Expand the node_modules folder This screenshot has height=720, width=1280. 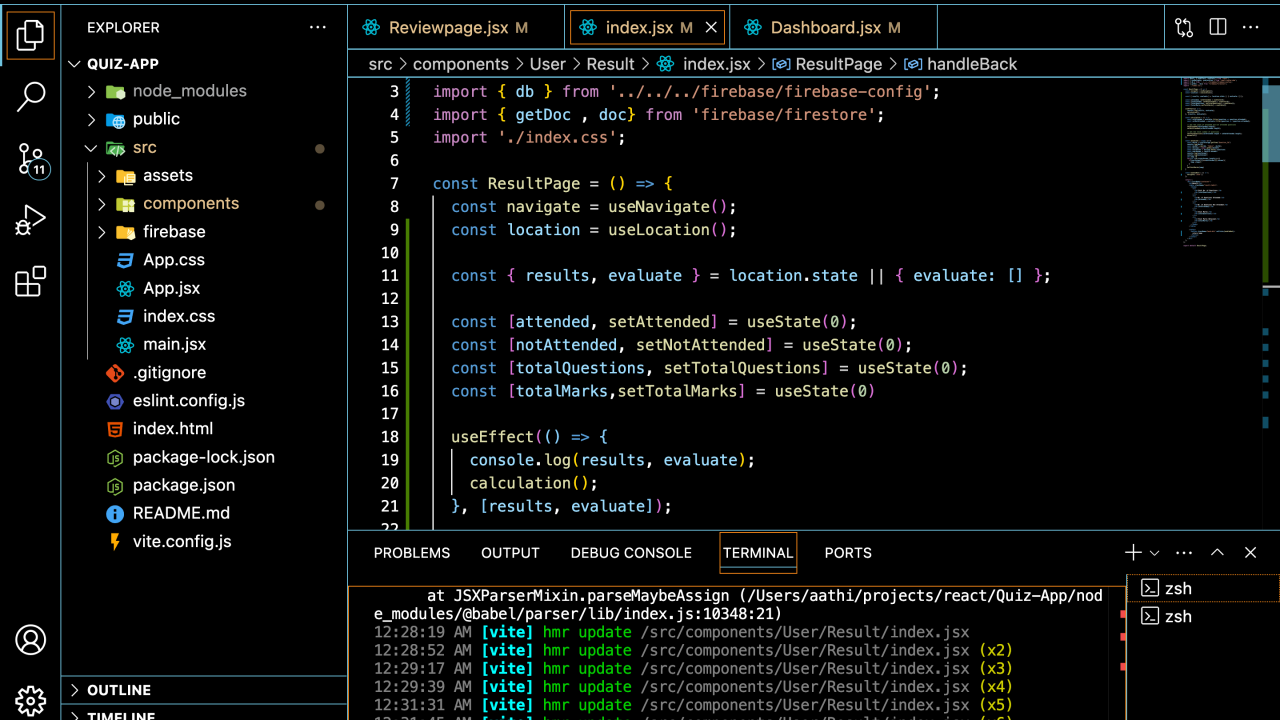coord(189,91)
